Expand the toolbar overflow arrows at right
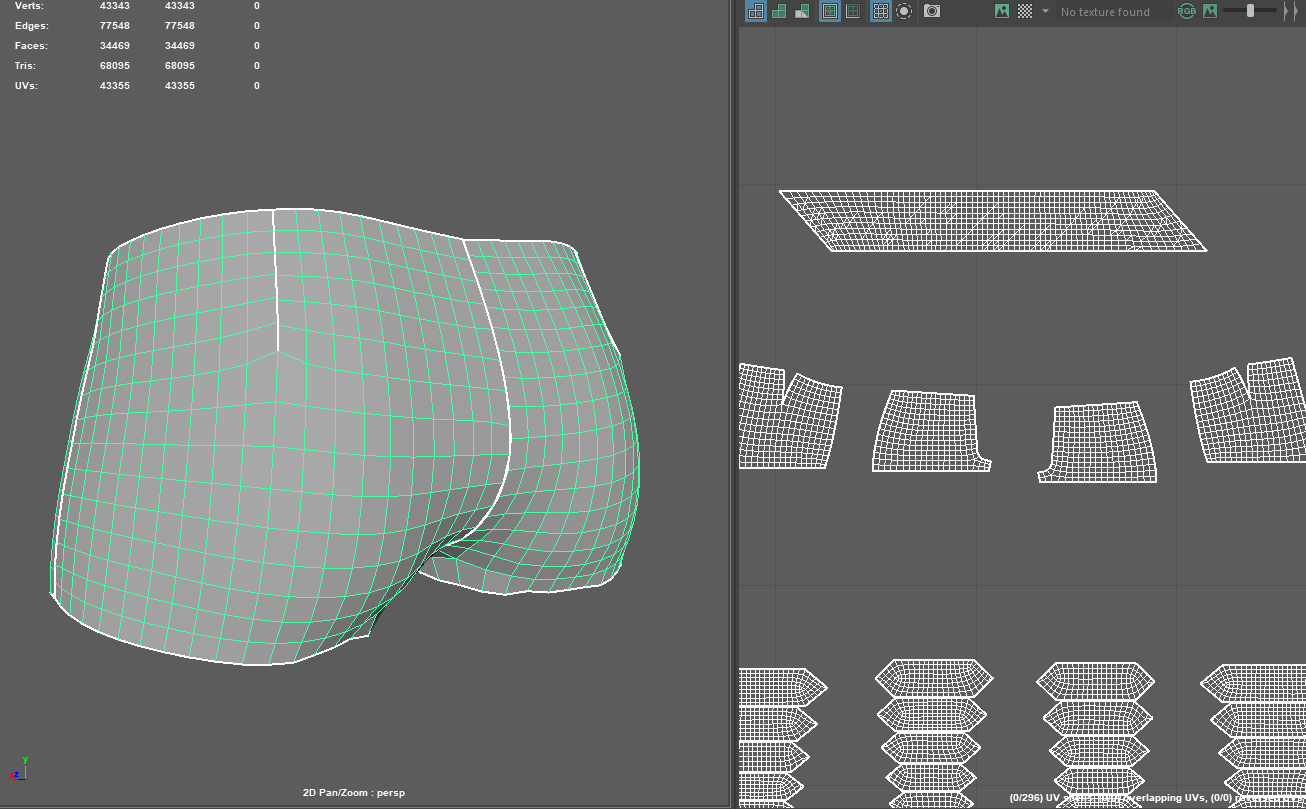The height and width of the screenshot is (809, 1306). click(x=1290, y=11)
